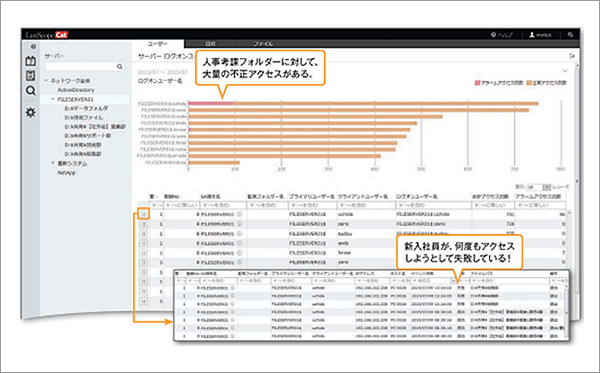Click the filter field under ログオンユーザー名 column
The height and width of the screenshot is (373, 600).
[x=433, y=205]
